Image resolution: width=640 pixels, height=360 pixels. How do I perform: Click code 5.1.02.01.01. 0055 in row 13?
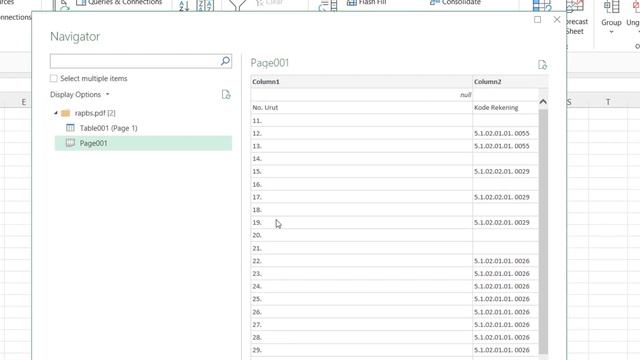click(502, 146)
